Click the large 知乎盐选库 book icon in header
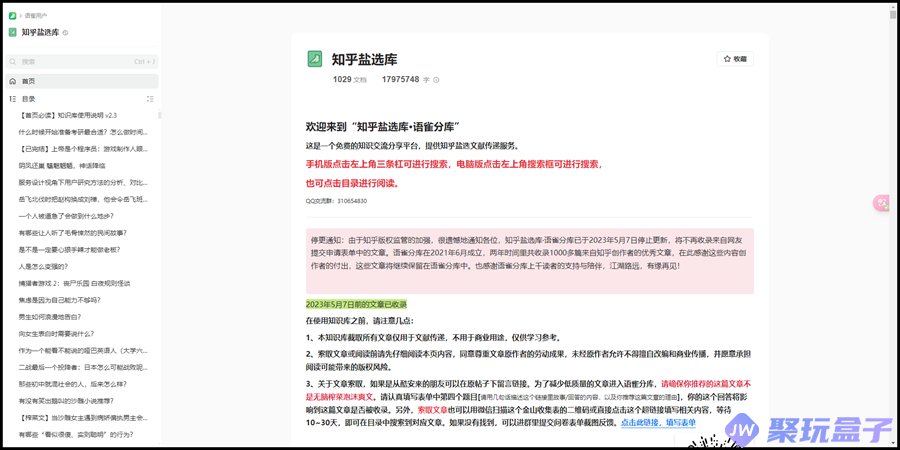 315,59
